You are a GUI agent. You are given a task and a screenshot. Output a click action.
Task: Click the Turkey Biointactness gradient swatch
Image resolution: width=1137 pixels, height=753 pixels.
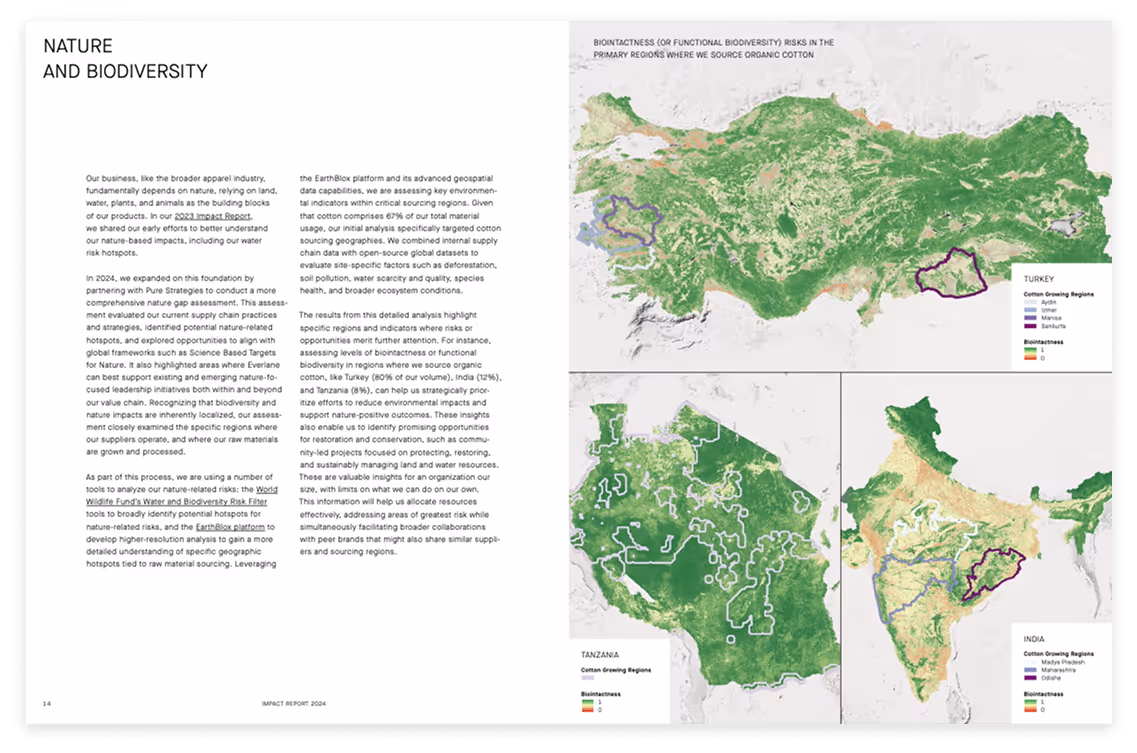(x=1030, y=354)
